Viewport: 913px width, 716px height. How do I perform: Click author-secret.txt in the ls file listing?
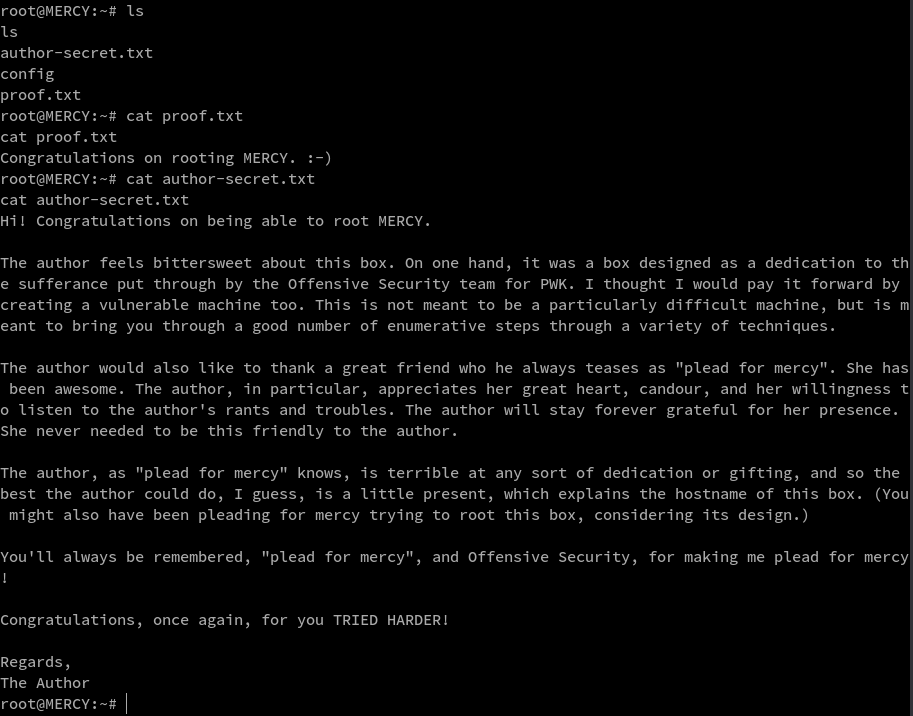click(x=76, y=53)
